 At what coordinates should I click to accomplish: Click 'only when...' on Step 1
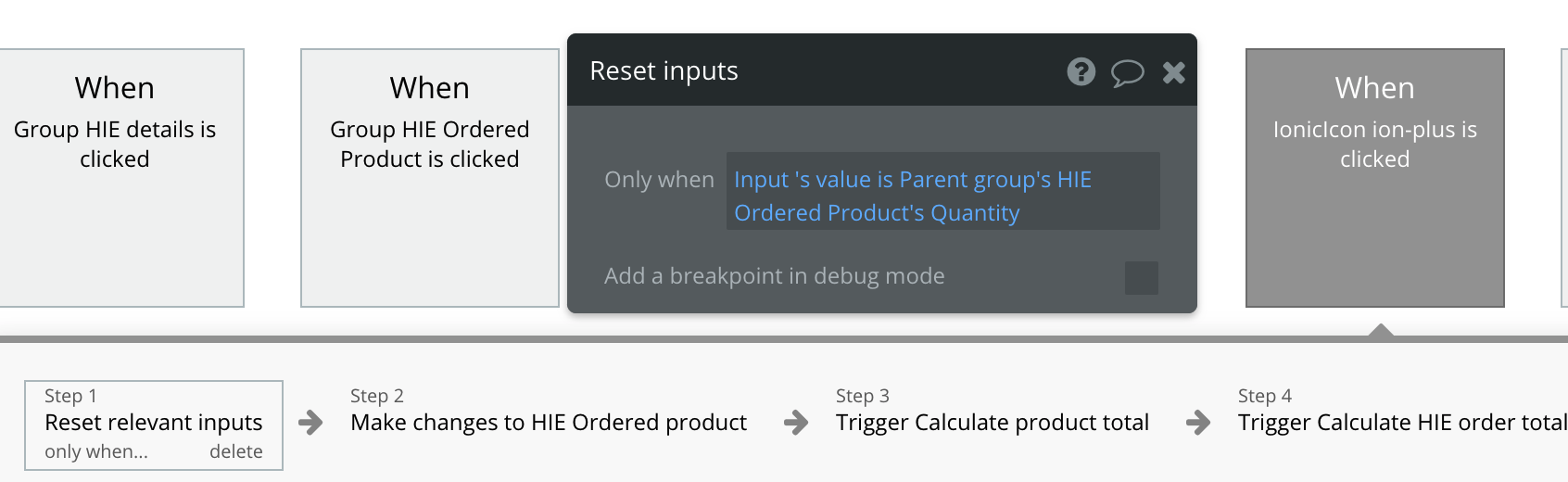(x=96, y=451)
